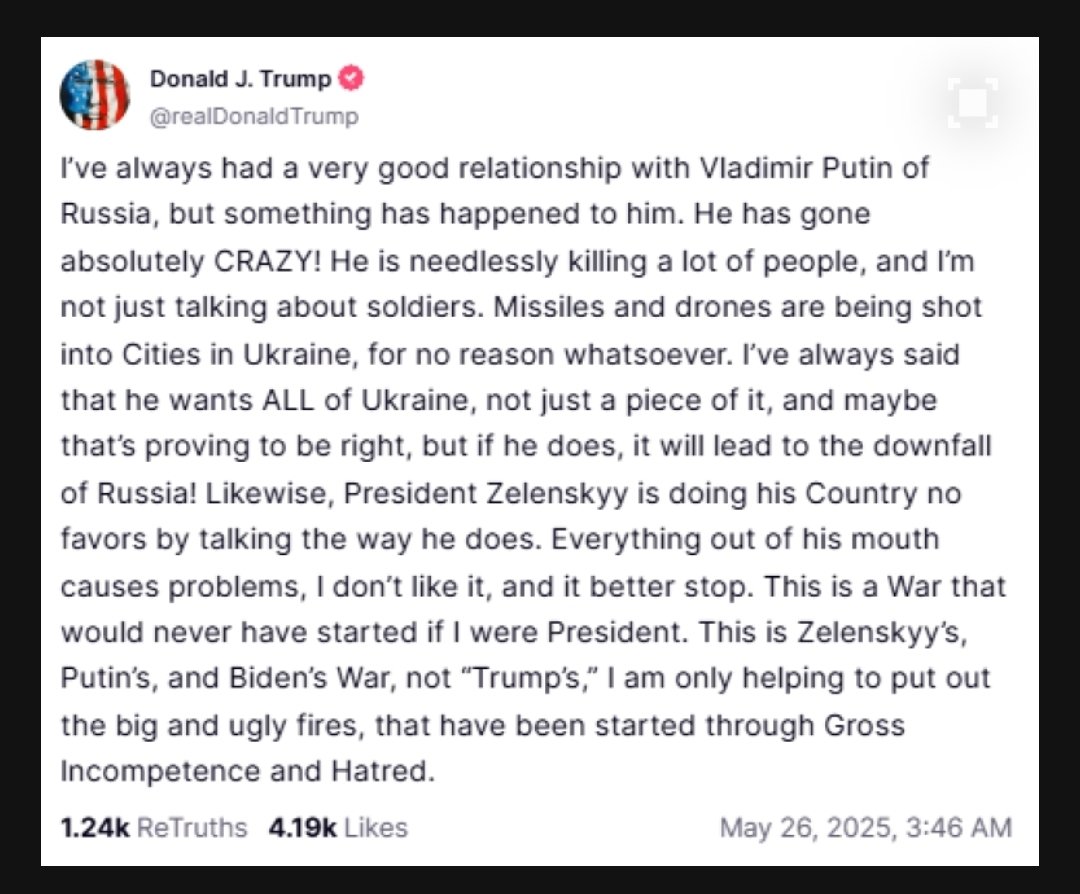
Task: Click the @realDonaldTrump handle
Action: 253,116
